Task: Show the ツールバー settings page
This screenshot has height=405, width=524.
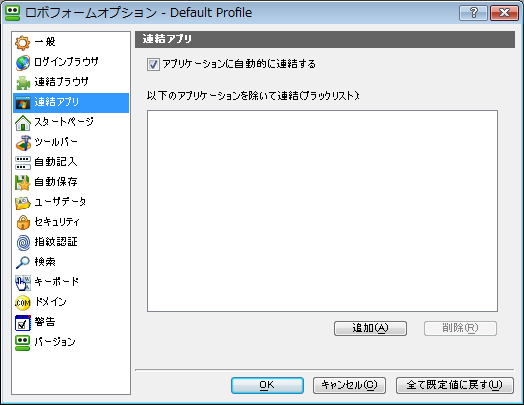Action: [56, 142]
